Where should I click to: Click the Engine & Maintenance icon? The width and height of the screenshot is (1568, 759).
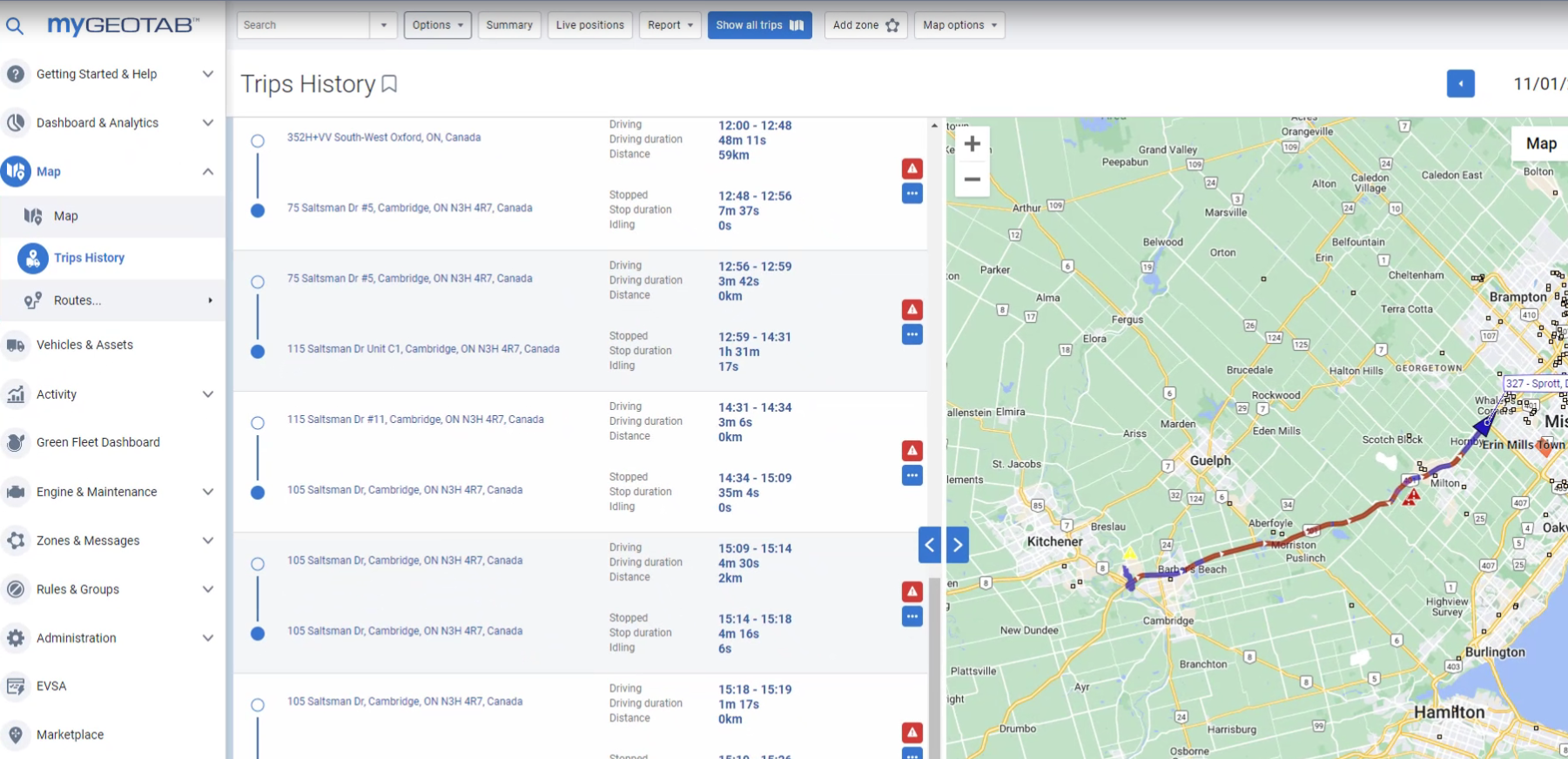click(16, 492)
